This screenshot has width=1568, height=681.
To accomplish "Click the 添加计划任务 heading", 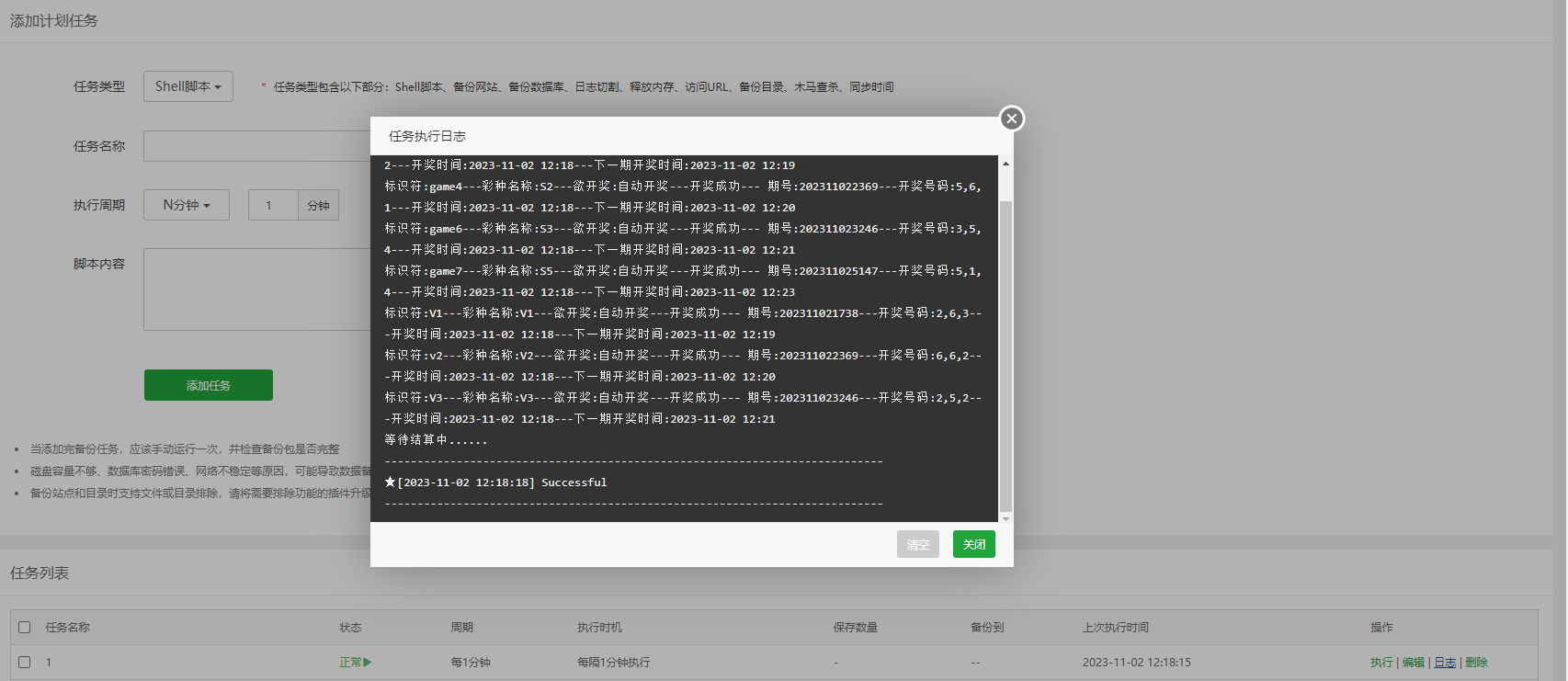I will [x=54, y=20].
